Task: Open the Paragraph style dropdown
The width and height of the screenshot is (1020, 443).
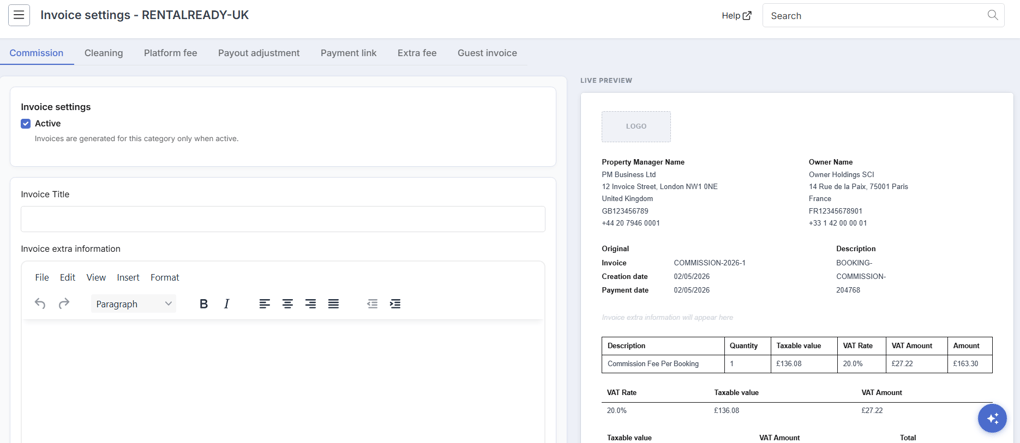Action: tap(133, 304)
